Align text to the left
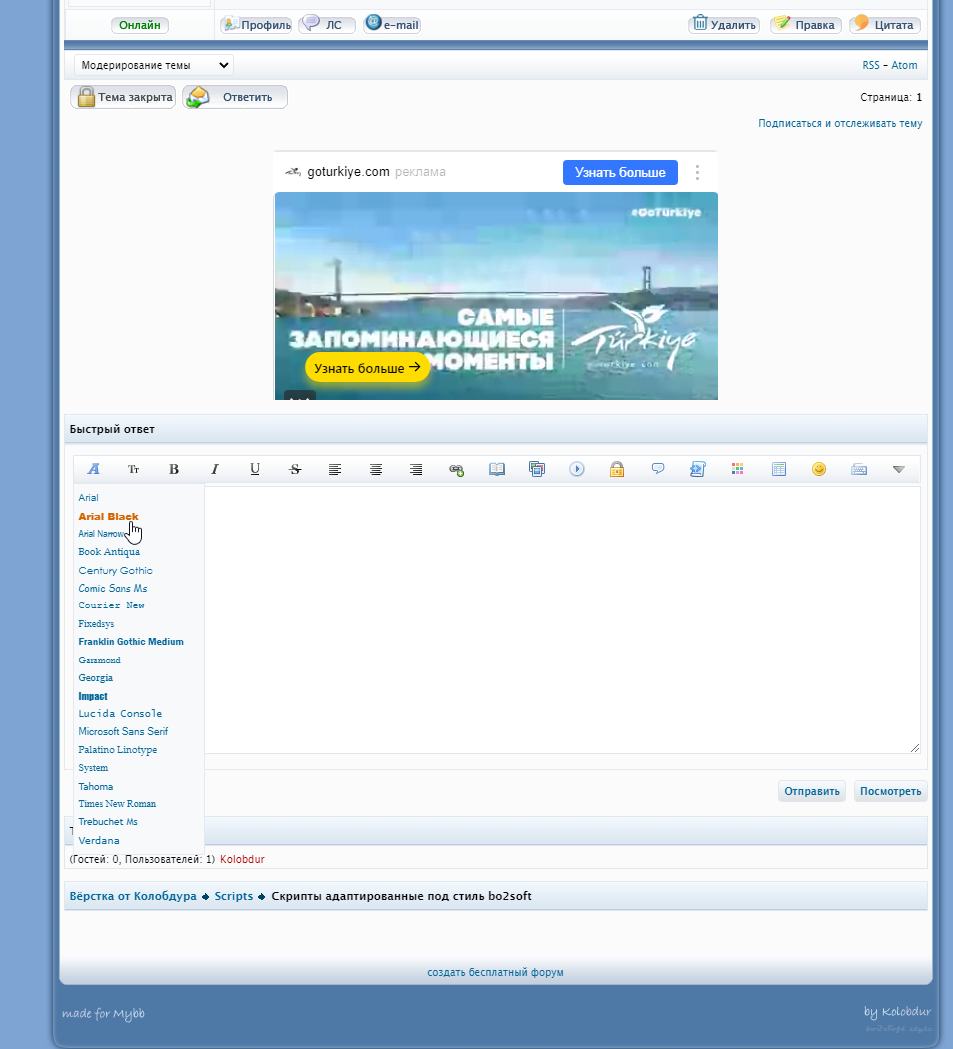The height and width of the screenshot is (1049, 953). [335, 469]
